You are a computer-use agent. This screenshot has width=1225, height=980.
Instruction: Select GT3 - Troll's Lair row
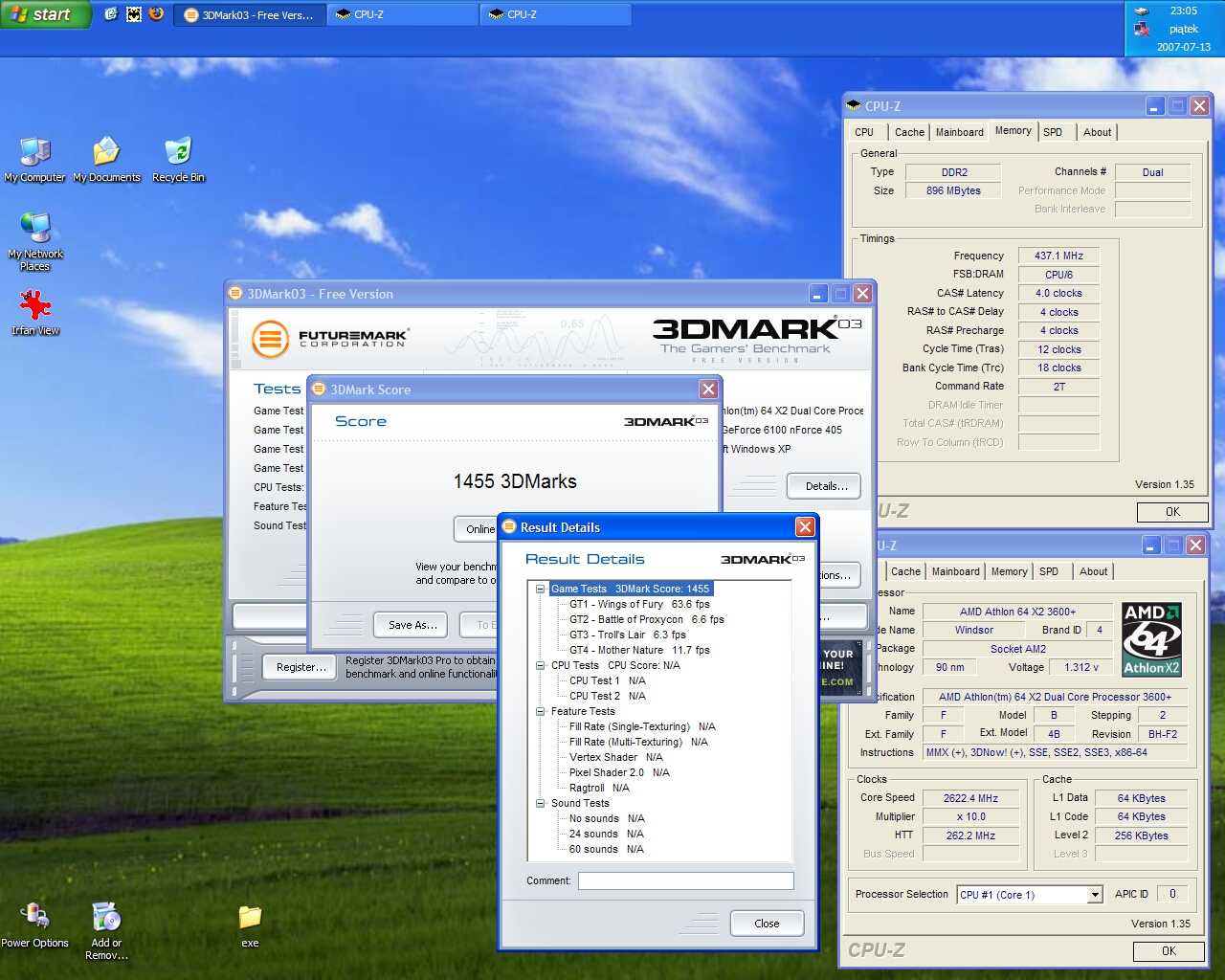click(x=628, y=635)
